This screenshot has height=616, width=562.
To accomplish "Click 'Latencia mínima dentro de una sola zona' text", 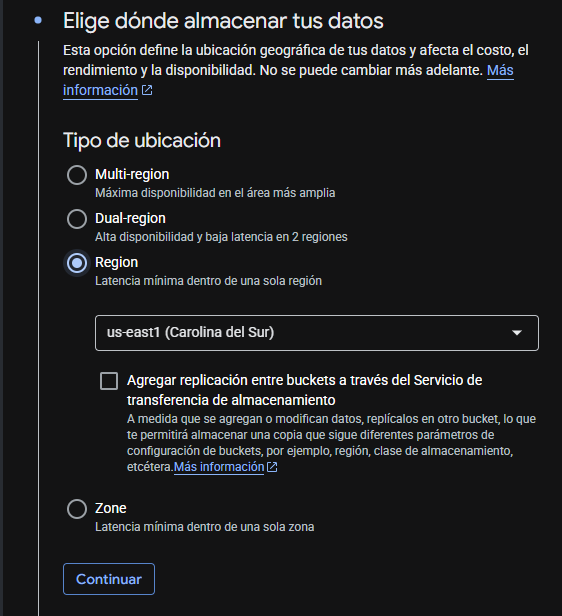I will pyautogui.click(x=205, y=526).
